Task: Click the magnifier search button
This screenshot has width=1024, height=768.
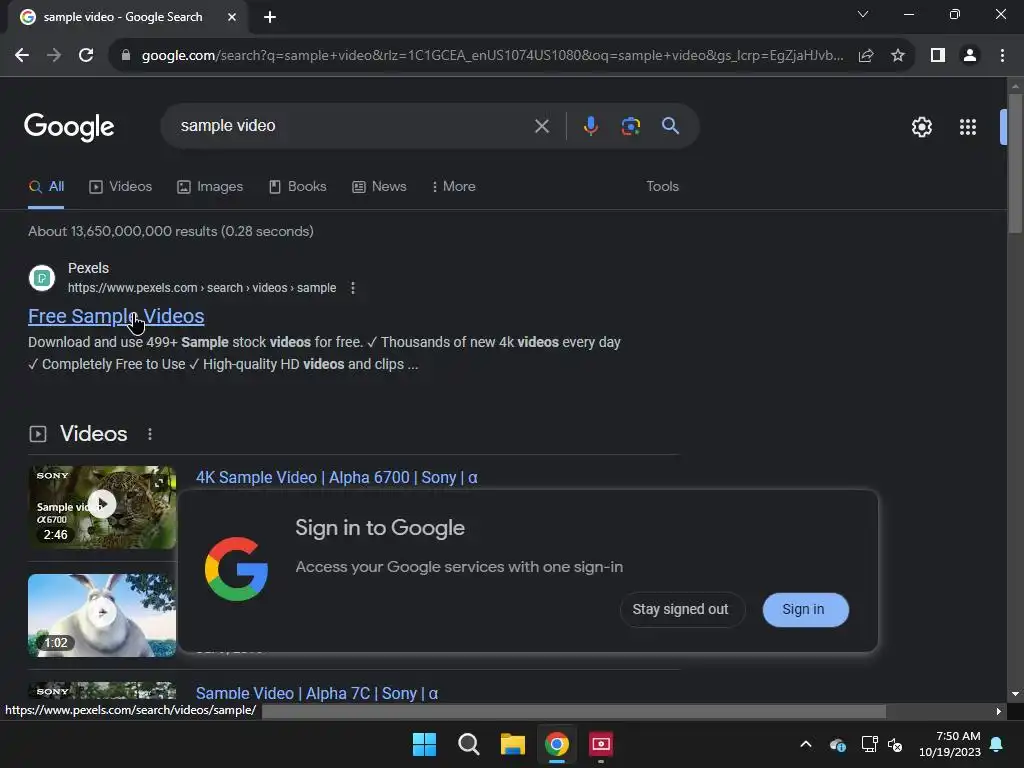Action: [x=670, y=126]
